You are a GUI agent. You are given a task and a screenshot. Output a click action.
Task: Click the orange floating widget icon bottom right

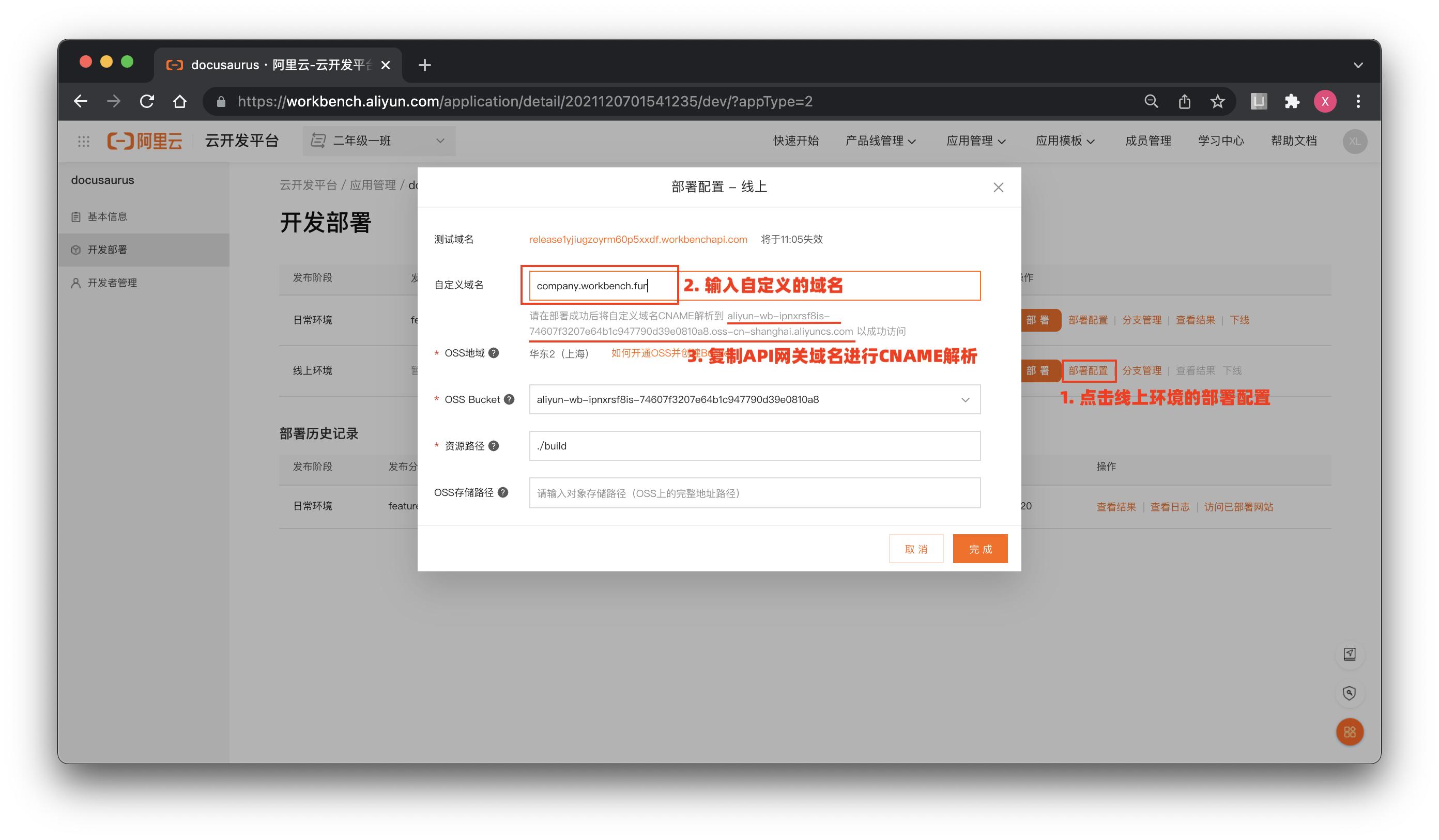pos(1350,732)
